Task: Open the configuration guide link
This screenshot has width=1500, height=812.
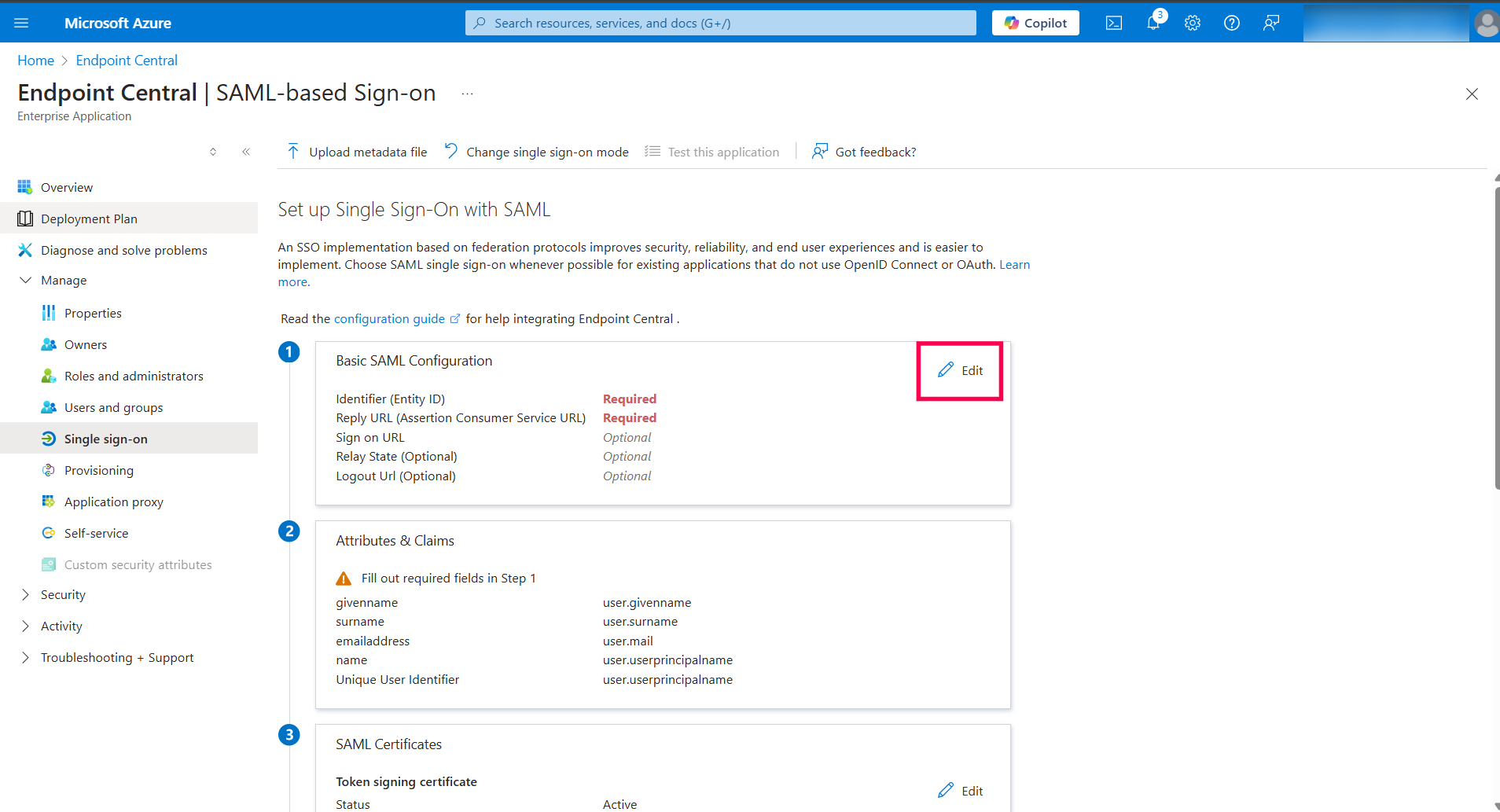Action: click(389, 318)
